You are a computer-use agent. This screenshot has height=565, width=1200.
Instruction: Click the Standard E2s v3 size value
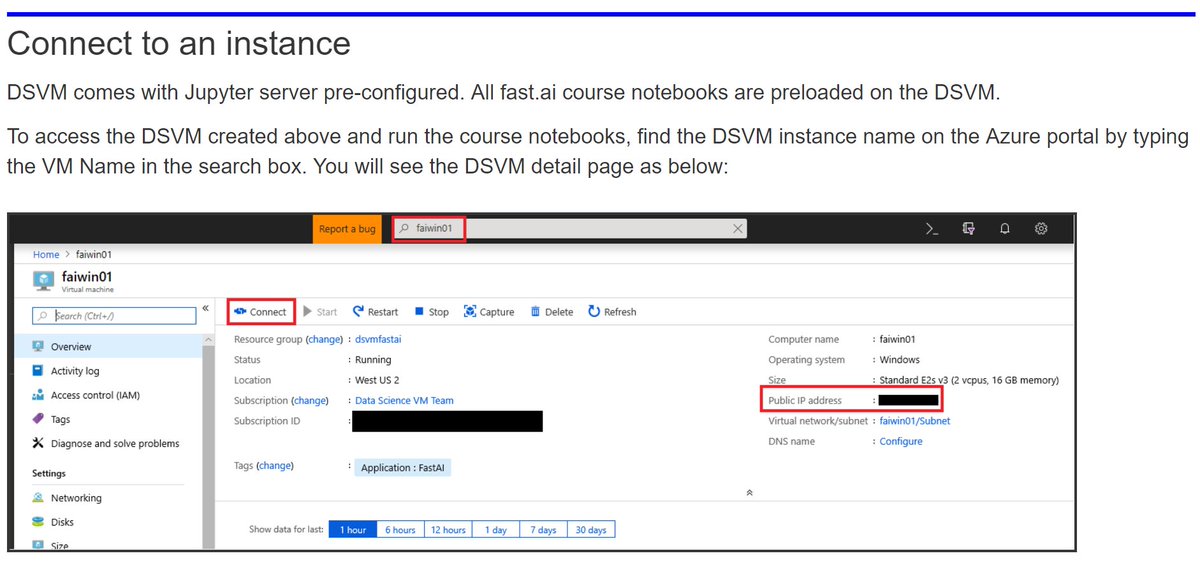968,380
